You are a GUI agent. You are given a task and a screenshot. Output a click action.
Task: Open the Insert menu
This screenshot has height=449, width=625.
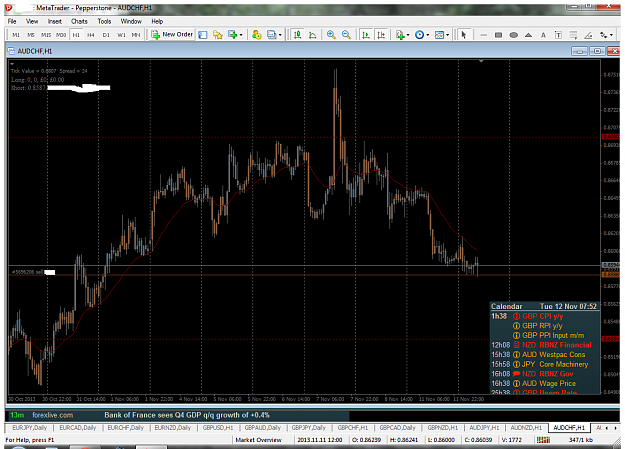pos(55,21)
